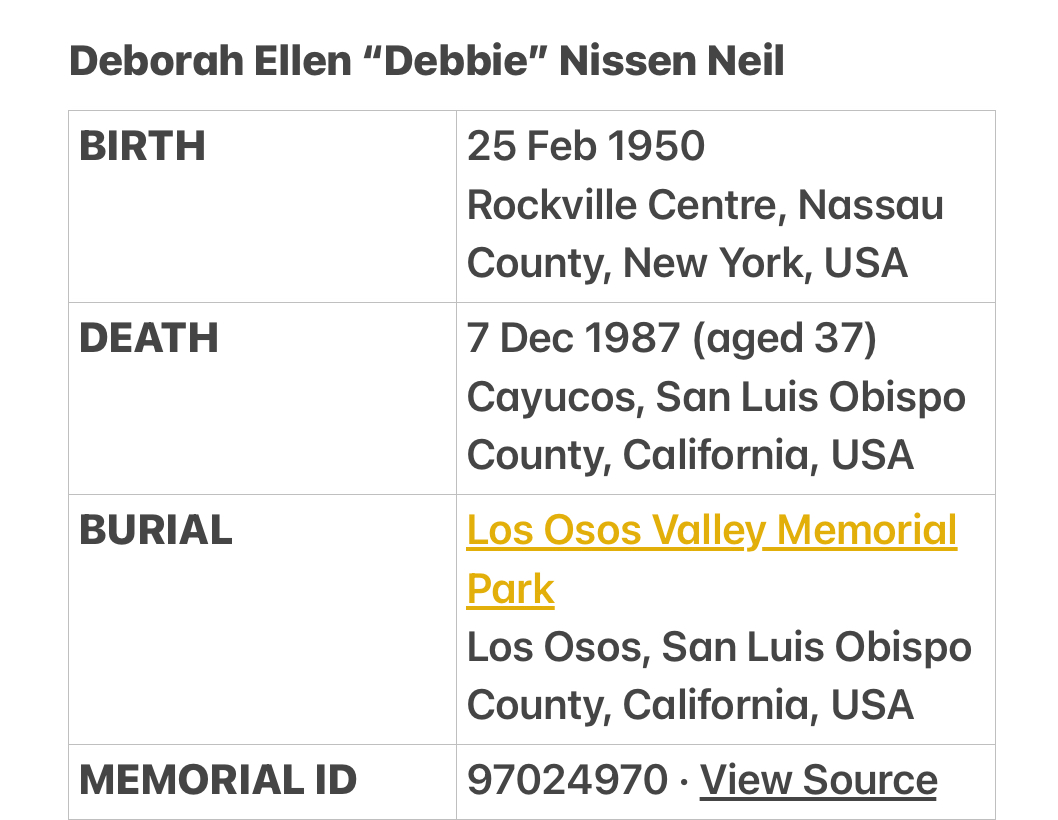Click the Rockville Centre, Nassau birthplace text

tap(705, 204)
